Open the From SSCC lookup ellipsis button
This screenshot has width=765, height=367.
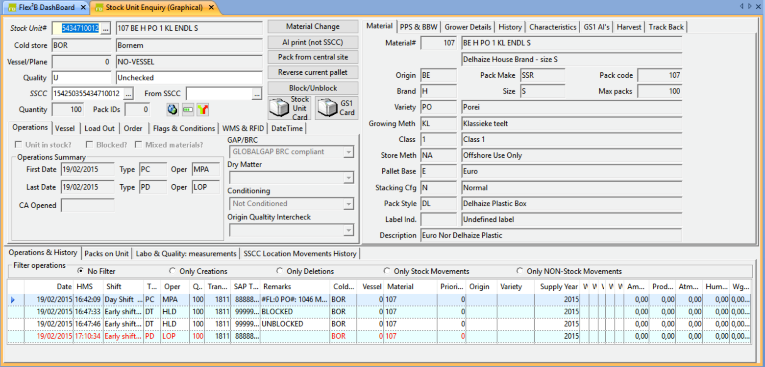(x=257, y=93)
